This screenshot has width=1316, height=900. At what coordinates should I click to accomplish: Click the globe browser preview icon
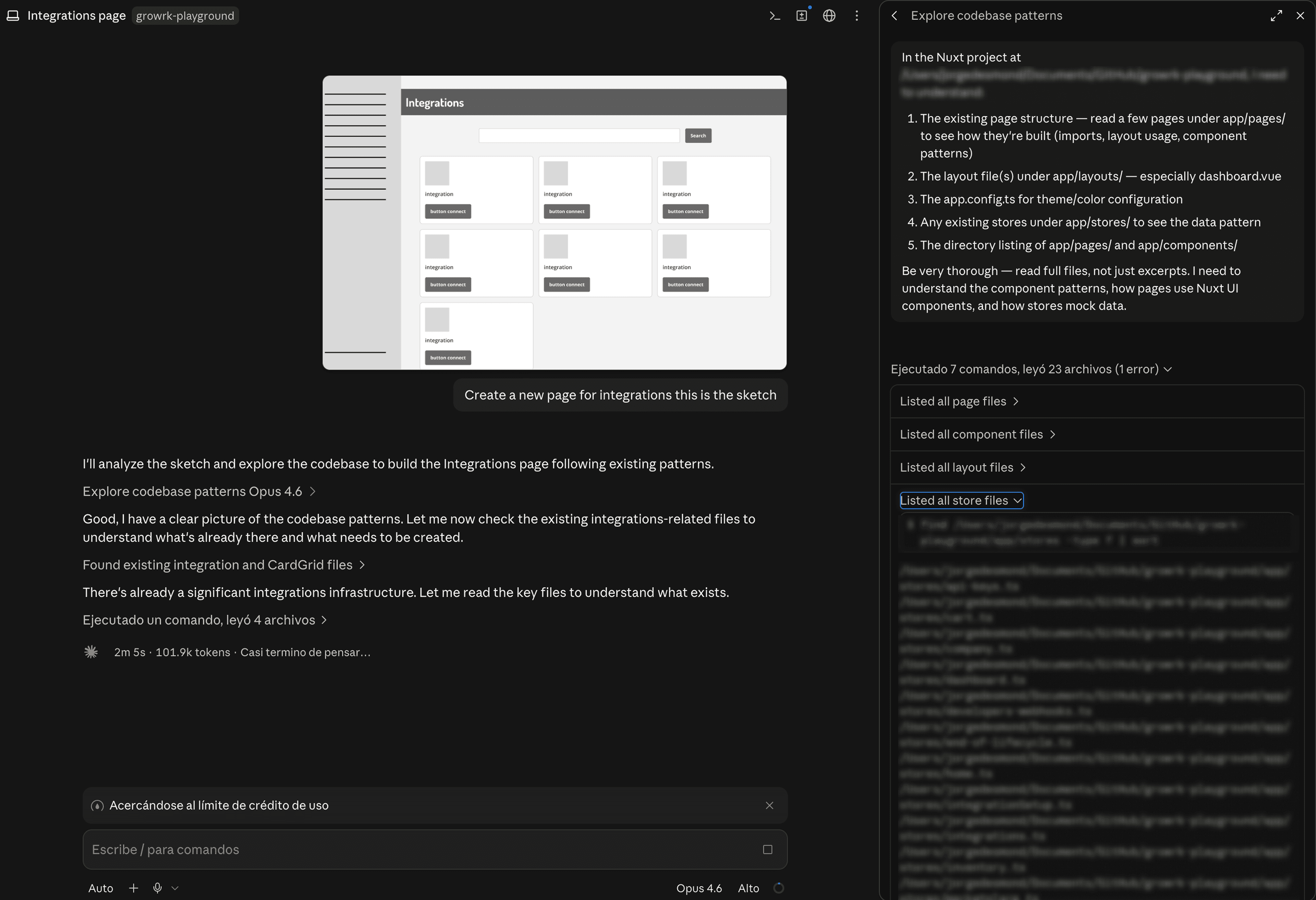829,16
